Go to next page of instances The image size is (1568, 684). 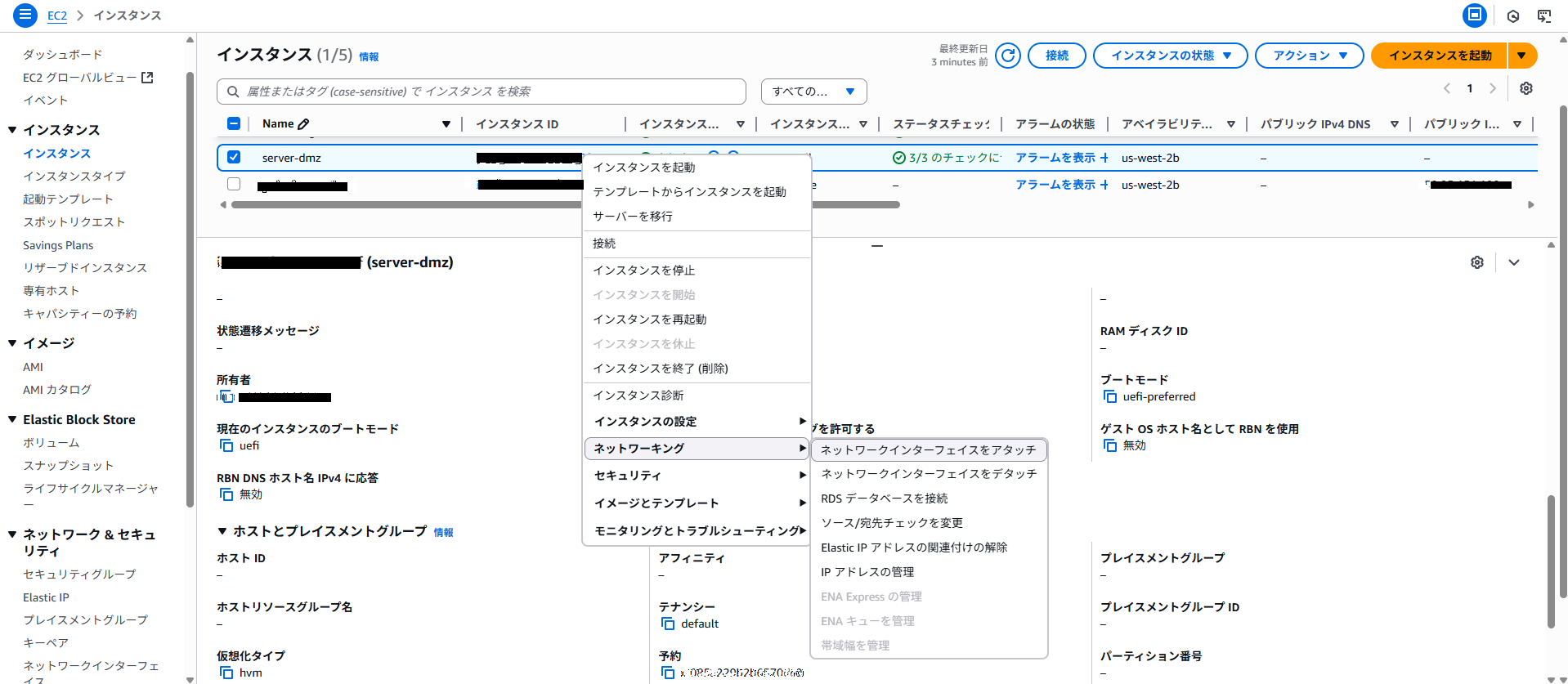click(1493, 88)
